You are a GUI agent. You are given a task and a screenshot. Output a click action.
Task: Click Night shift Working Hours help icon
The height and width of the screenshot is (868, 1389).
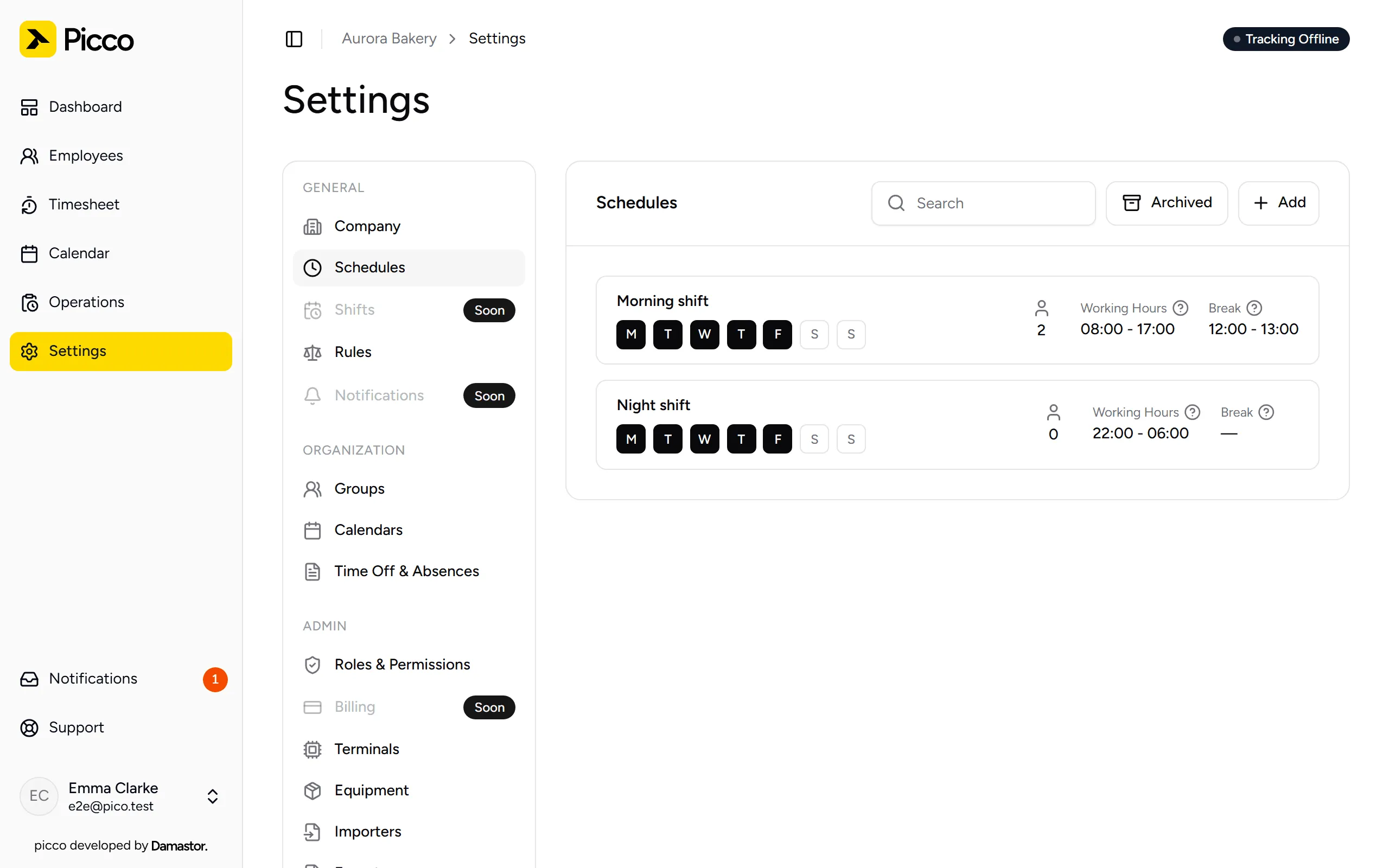tap(1193, 412)
